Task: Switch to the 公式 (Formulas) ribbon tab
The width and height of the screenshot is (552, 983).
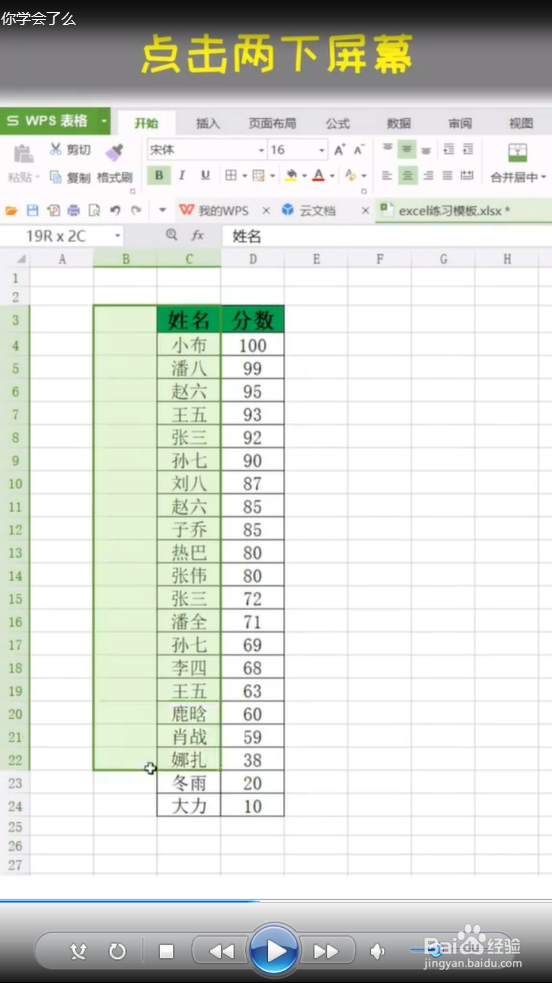Action: [337, 124]
